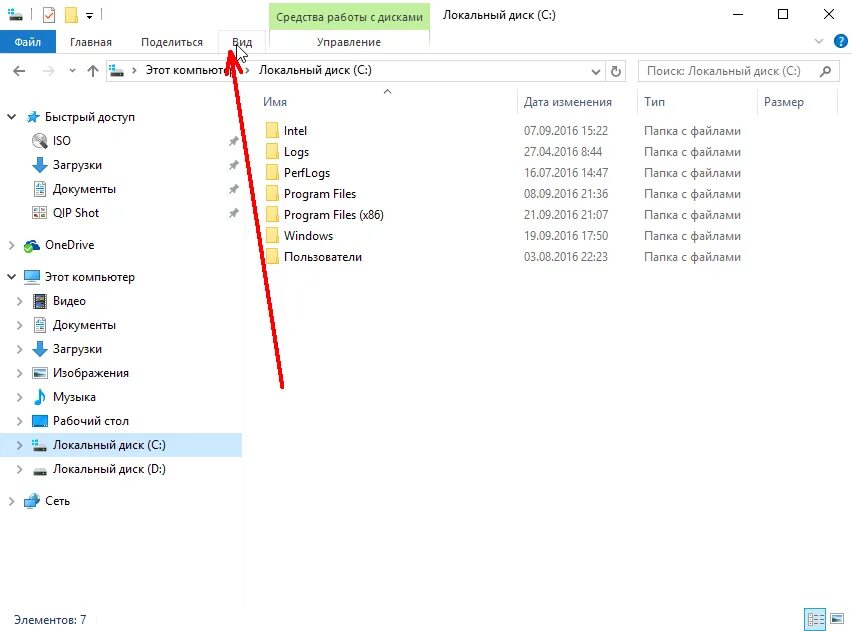Open the Customize Quick Access Toolbar dropdown
The width and height of the screenshot is (852, 631).
(89, 16)
